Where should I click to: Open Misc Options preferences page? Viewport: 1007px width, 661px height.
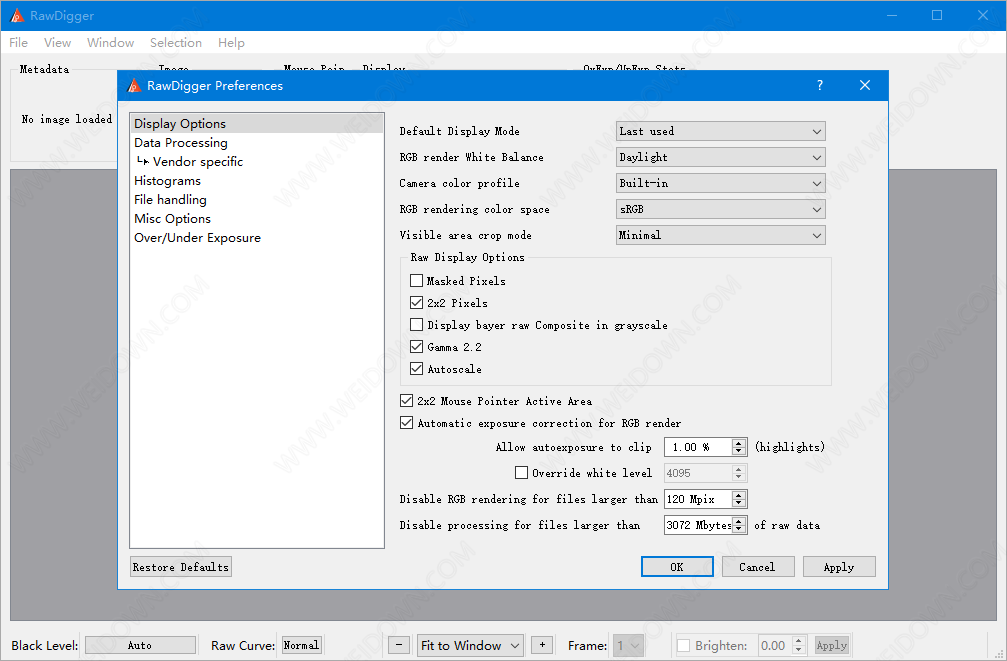257,218
